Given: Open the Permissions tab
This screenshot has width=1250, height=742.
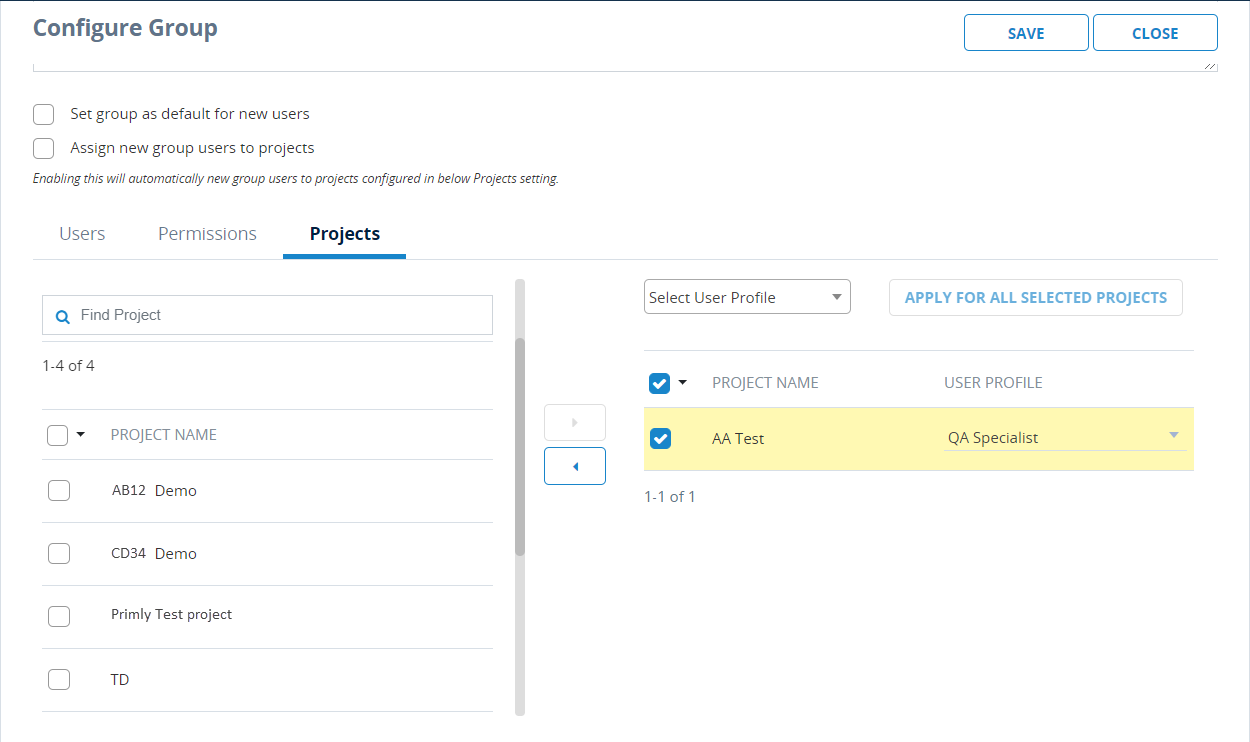Looking at the screenshot, I should (207, 234).
